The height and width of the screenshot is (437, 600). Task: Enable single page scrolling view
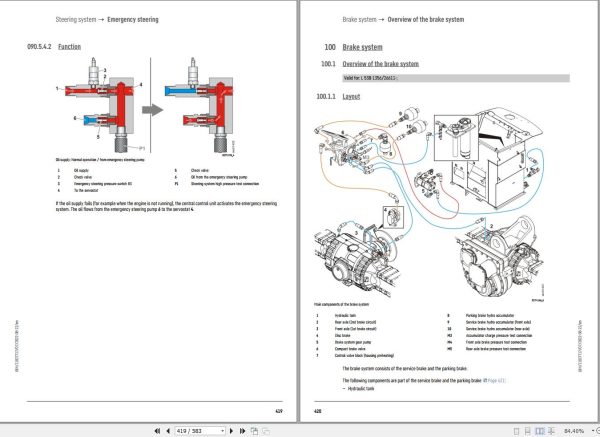pos(528,431)
